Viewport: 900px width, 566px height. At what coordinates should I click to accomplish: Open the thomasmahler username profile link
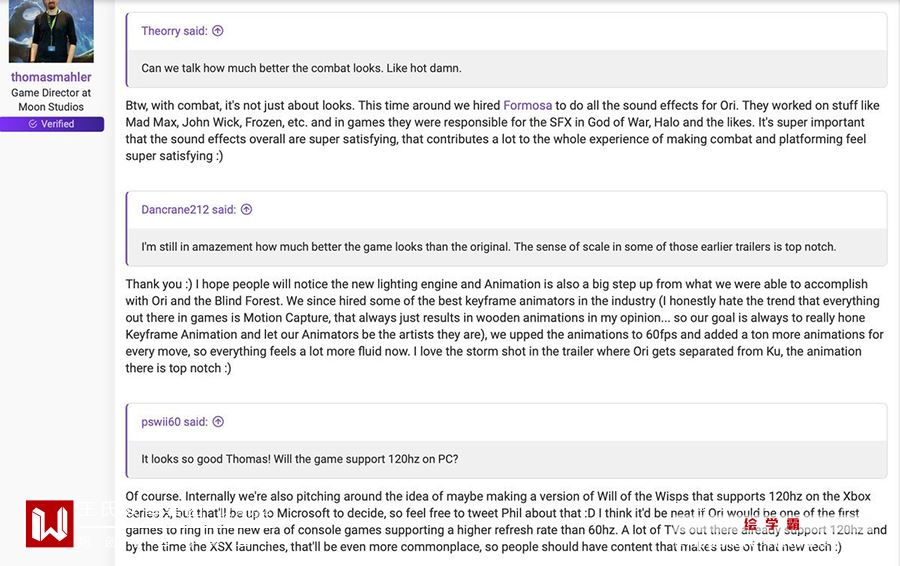click(x=51, y=77)
